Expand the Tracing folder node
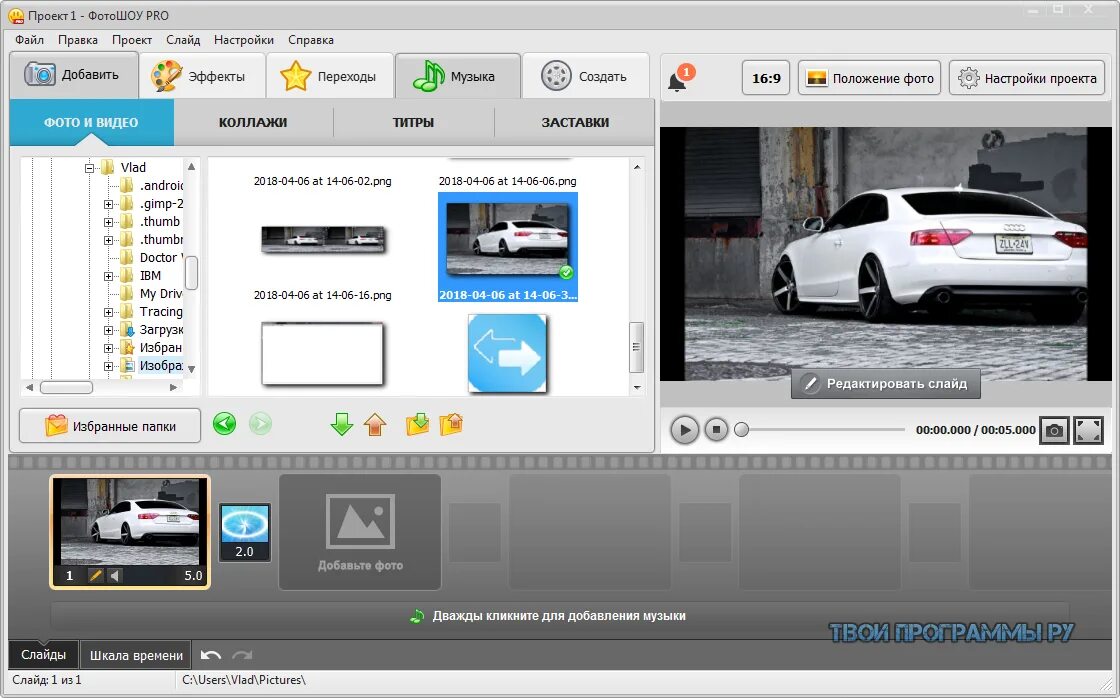The width and height of the screenshot is (1120, 698). (x=108, y=312)
